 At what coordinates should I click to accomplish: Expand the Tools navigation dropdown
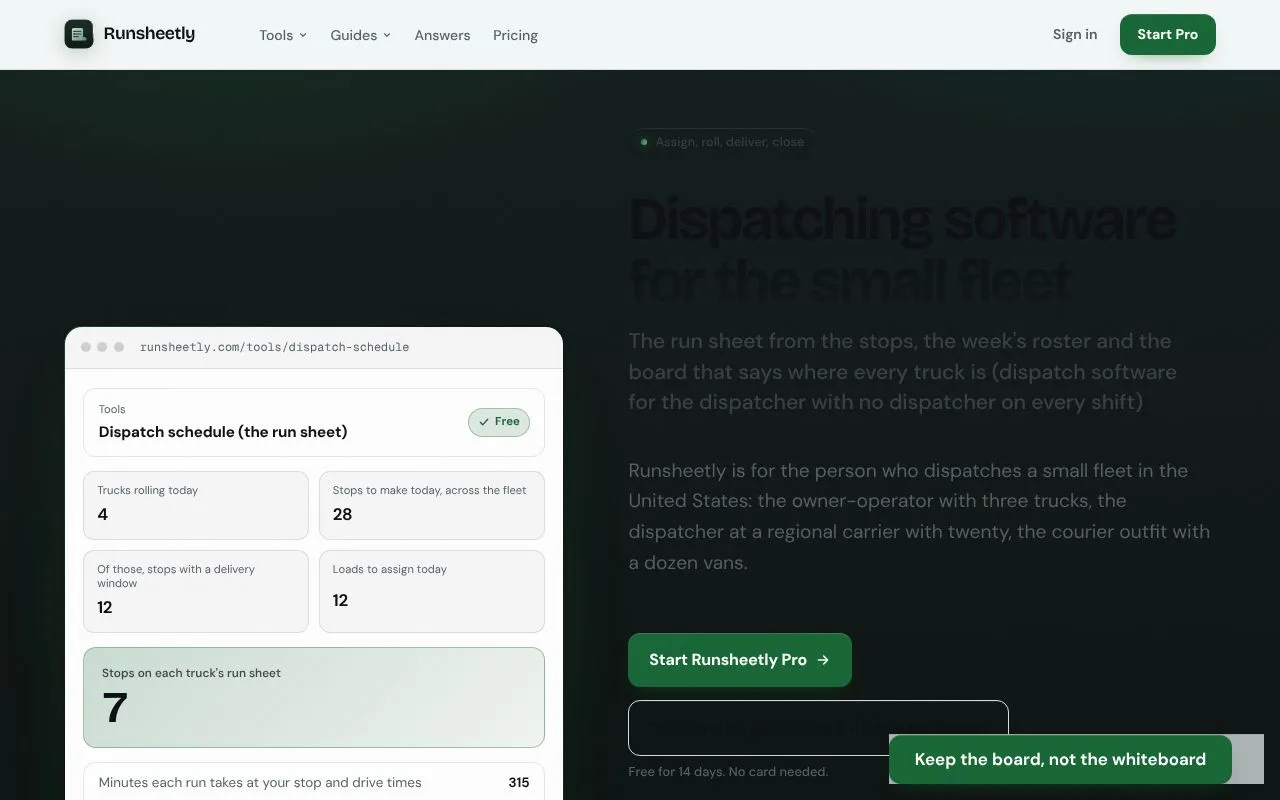(283, 35)
